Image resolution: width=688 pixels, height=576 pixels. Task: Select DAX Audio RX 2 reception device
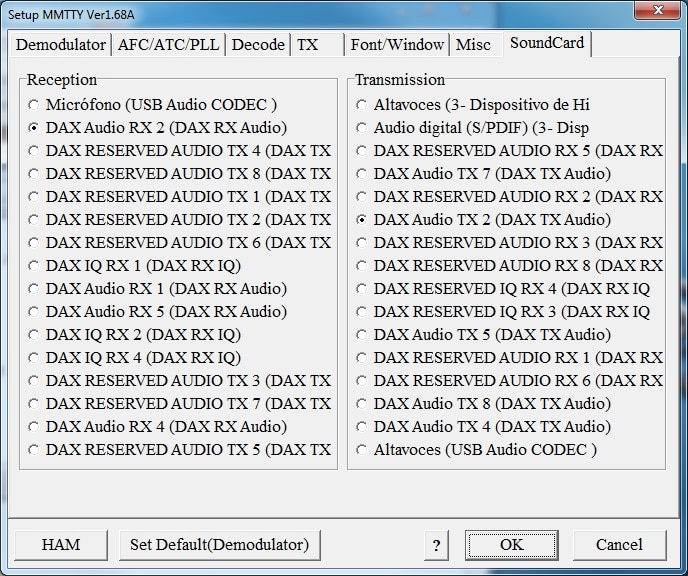point(158,128)
